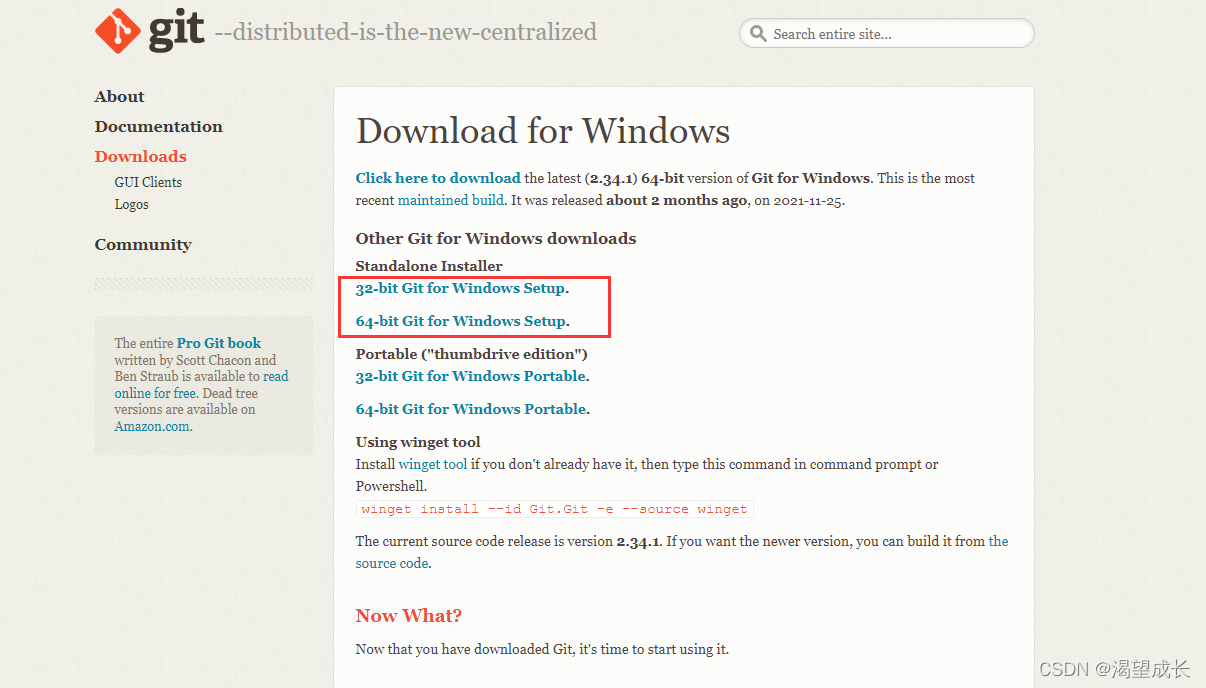Open the About page
The width and height of the screenshot is (1206, 688).
coord(119,97)
